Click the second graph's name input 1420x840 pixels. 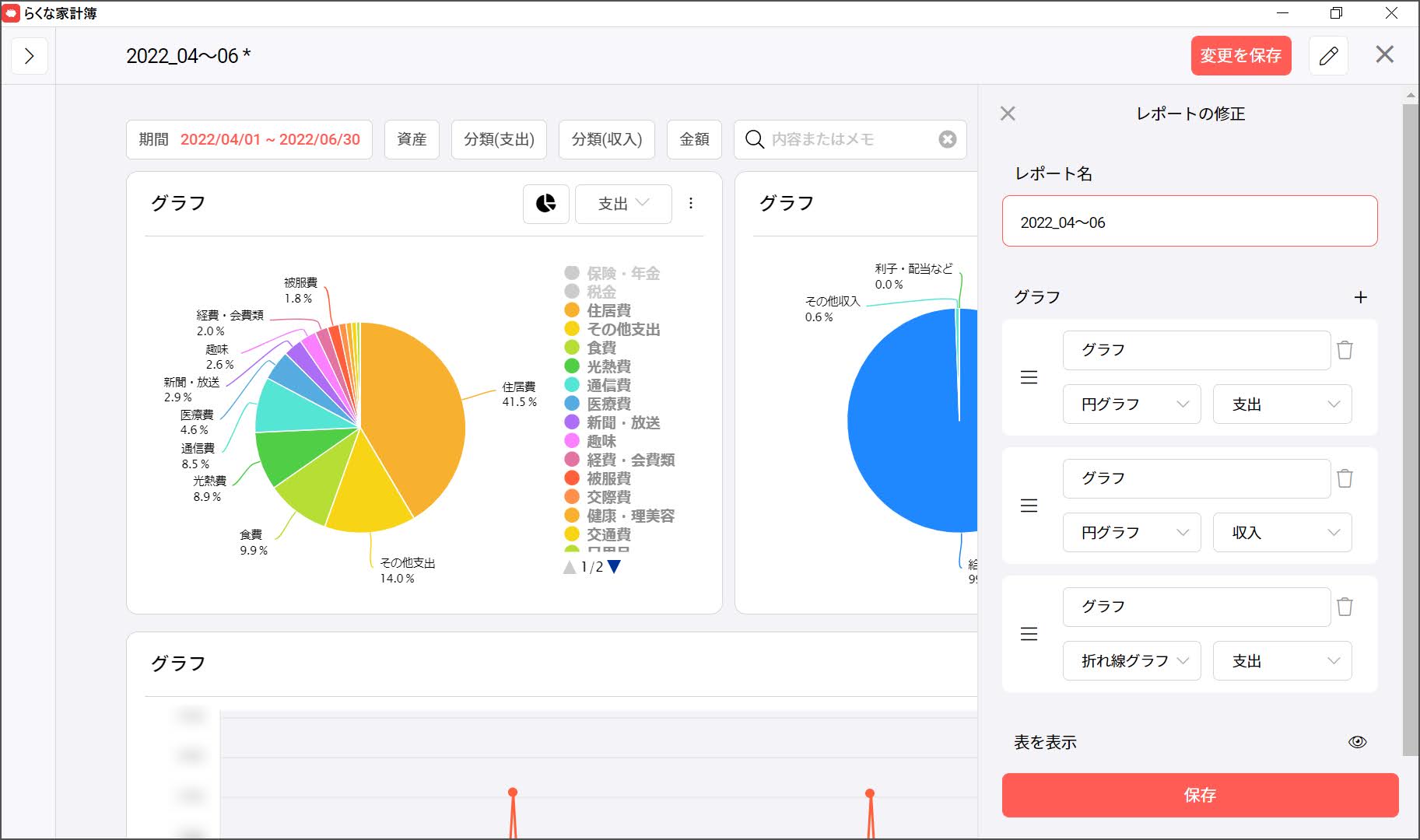(1197, 478)
